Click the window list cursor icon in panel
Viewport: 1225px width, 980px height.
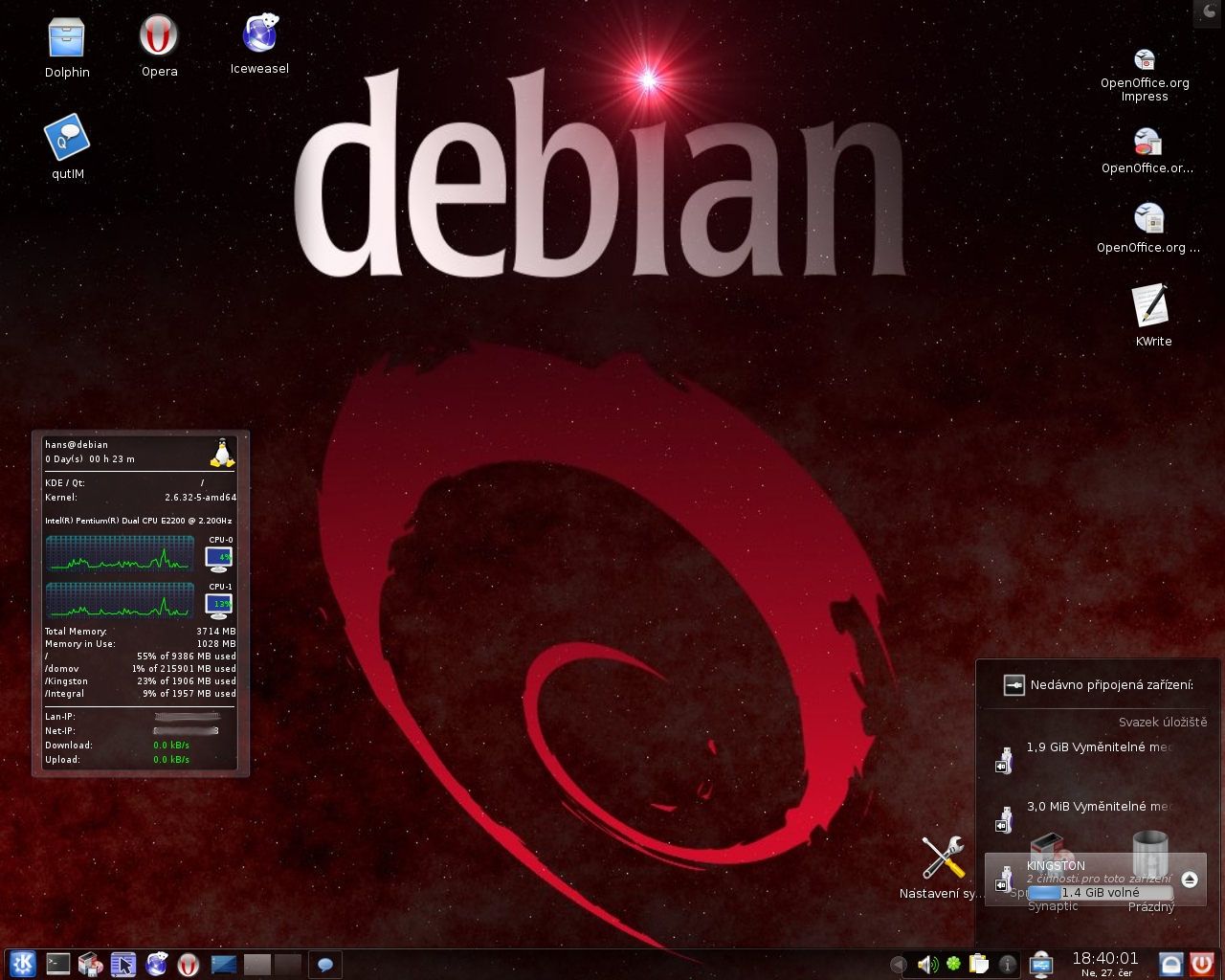123,964
